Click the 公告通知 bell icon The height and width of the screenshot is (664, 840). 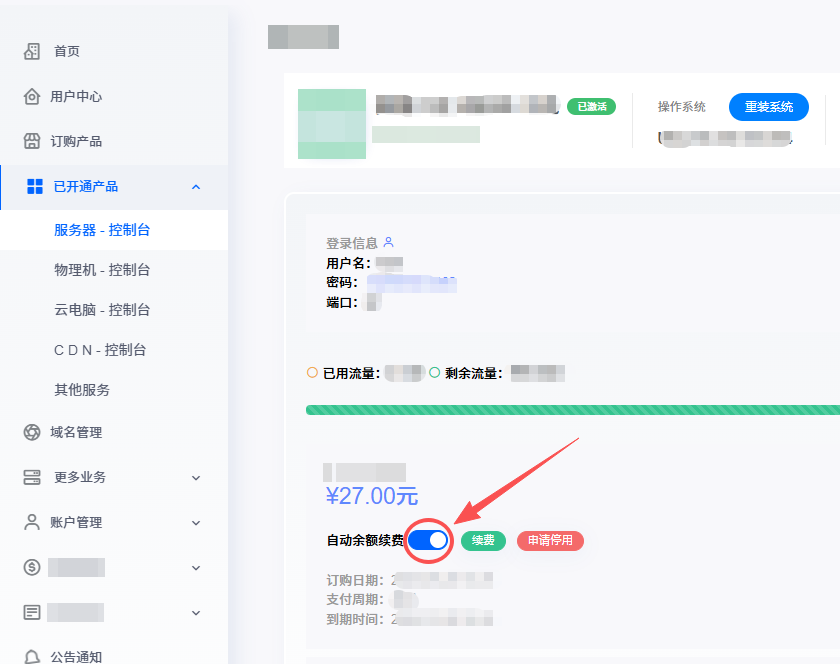point(32,657)
